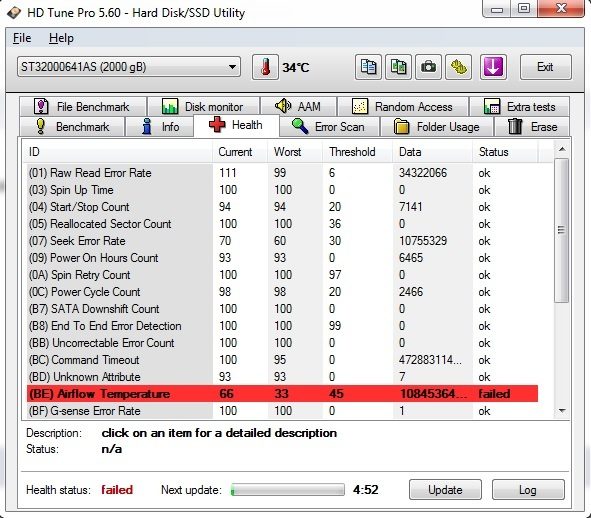Open the options wrench icon
Screen dimensions: 591x518
pyautogui.click(x=458, y=67)
